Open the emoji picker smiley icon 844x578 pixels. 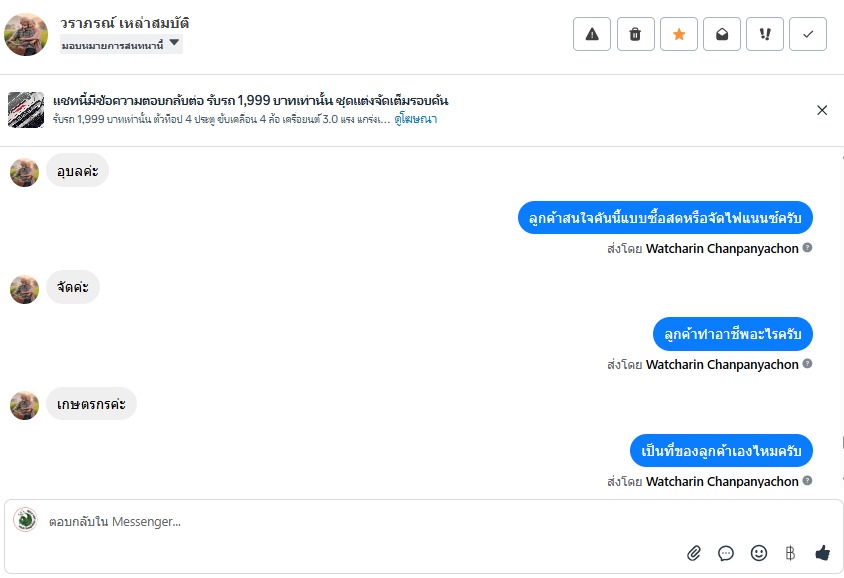click(758, 553)
